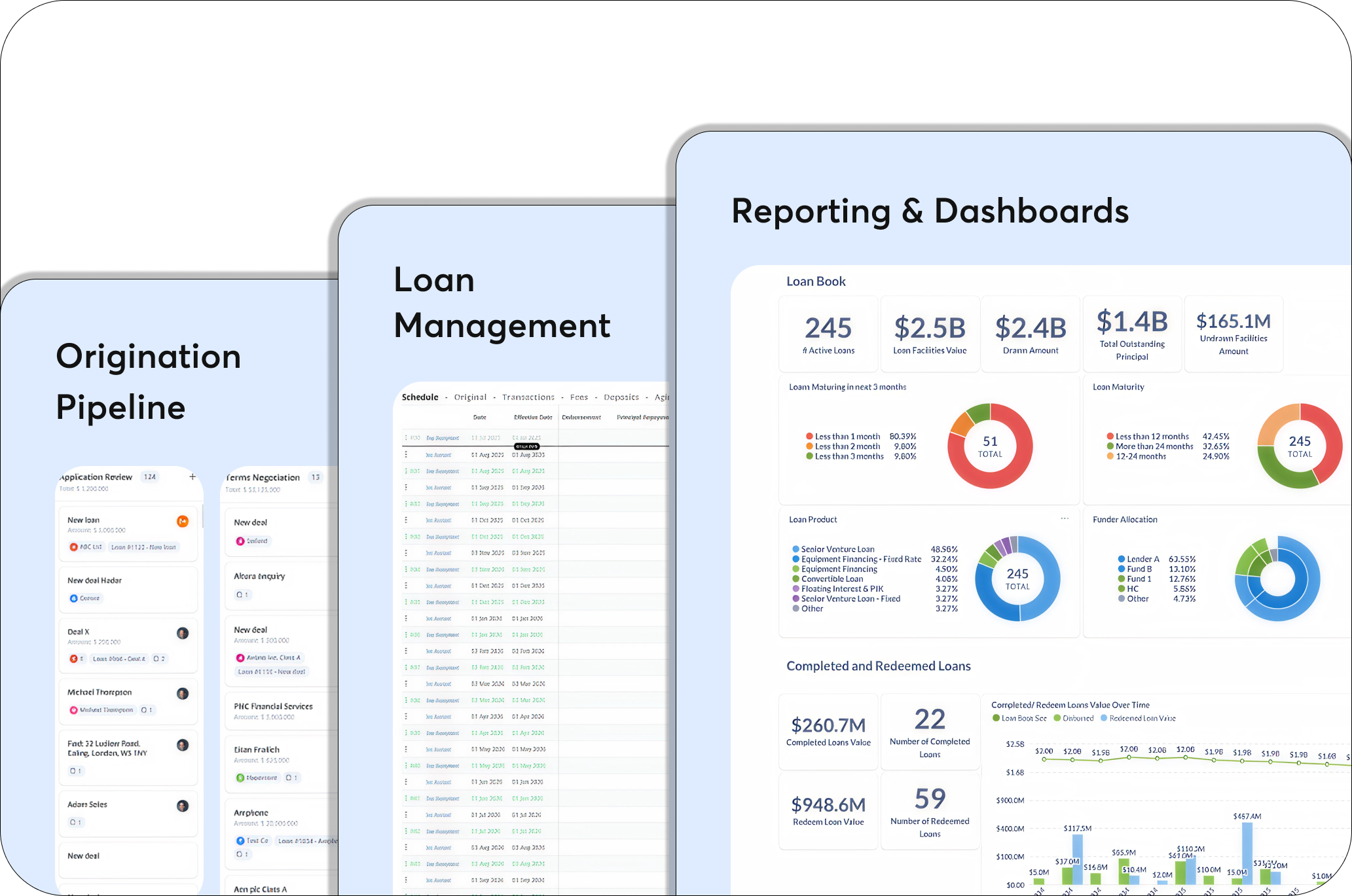1352x896 pixels.
Task: Toggle Less than 12 months legend item
Action: (1148, 437)
